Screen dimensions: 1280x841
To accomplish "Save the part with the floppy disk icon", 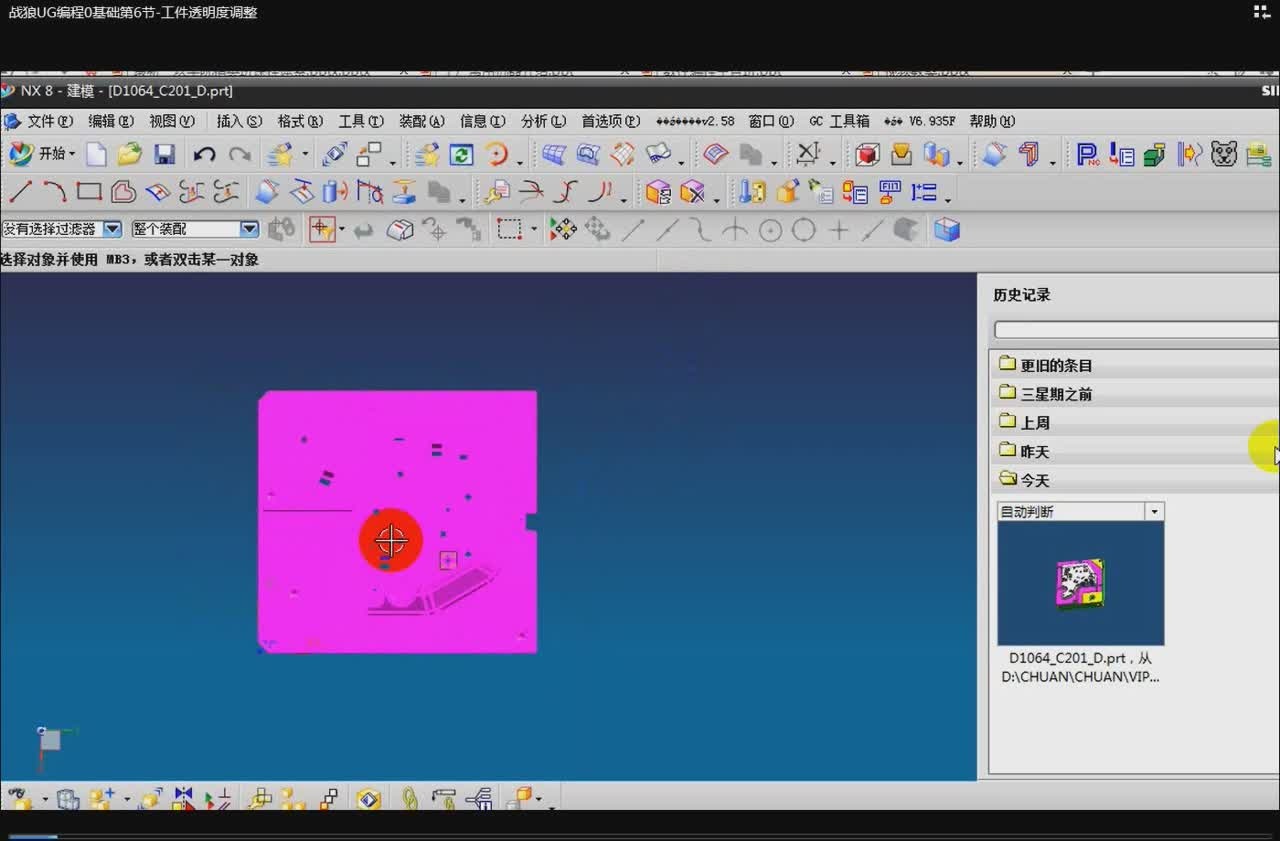I will pos(164,154).
